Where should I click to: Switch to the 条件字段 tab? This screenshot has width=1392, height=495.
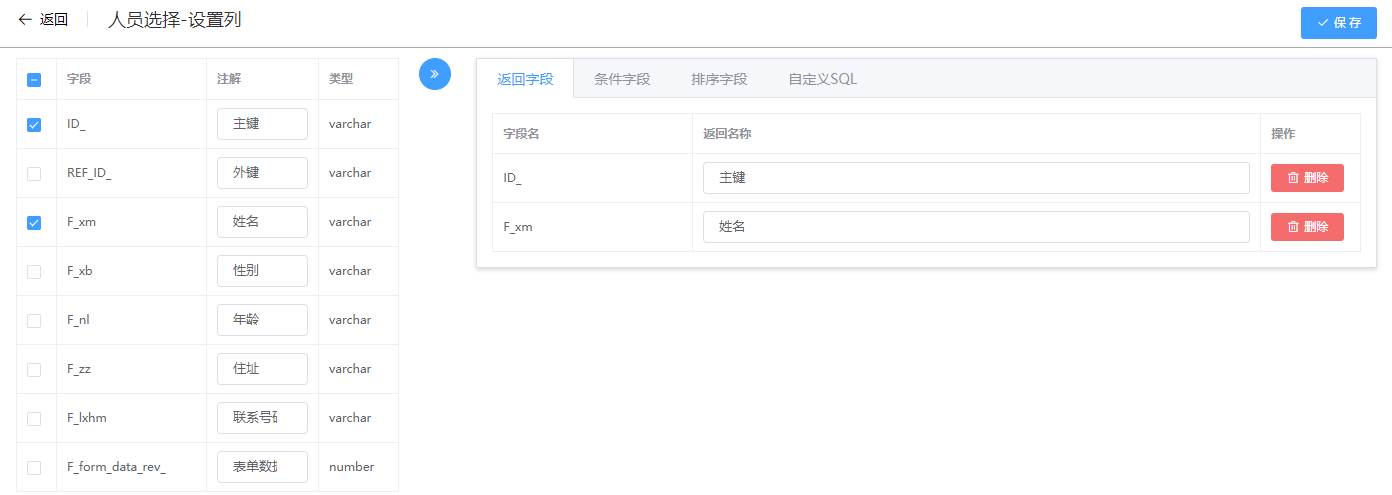pyautogui.click(x=622, y=79)
